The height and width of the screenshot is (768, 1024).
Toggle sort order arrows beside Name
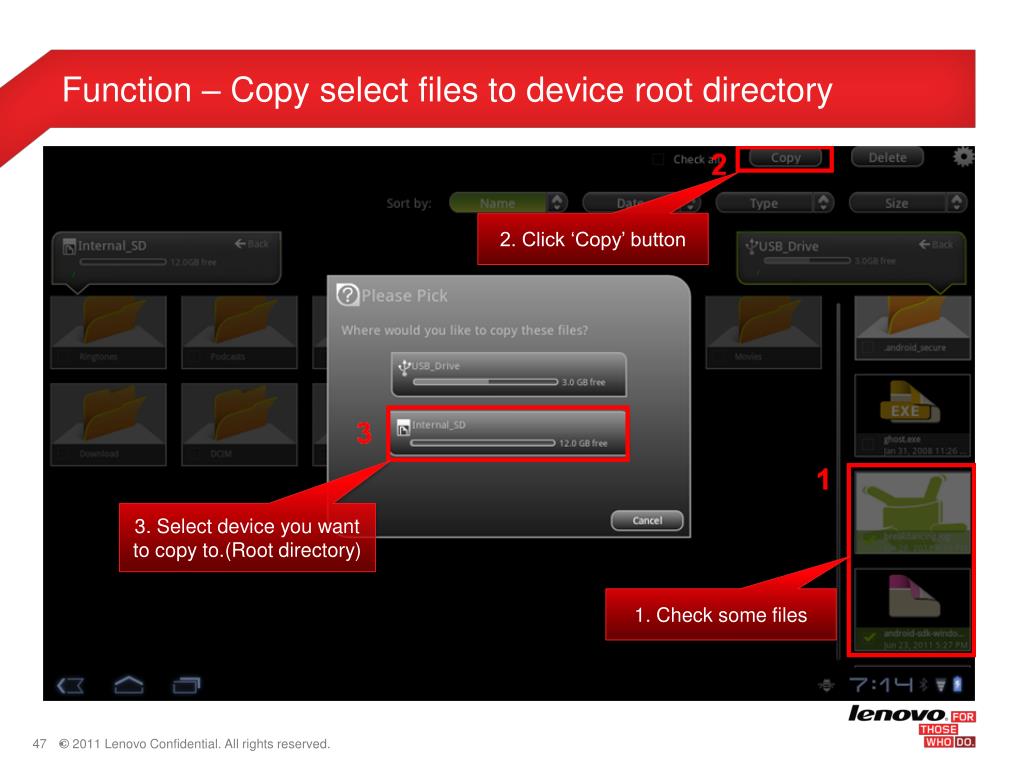(x=557, y=202)
